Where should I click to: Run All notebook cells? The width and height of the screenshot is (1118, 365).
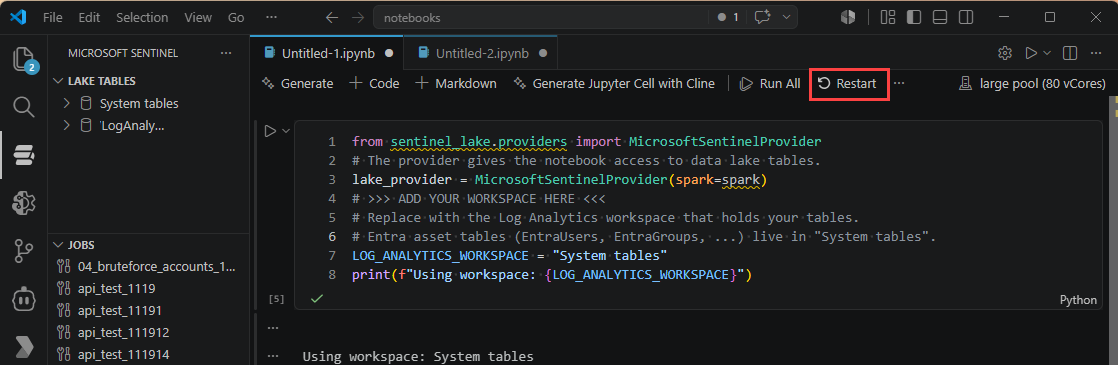tap(770, 83)
